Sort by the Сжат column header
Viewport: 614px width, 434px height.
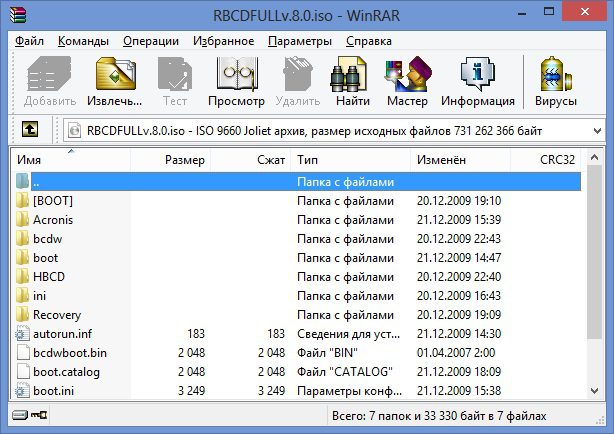251,160
